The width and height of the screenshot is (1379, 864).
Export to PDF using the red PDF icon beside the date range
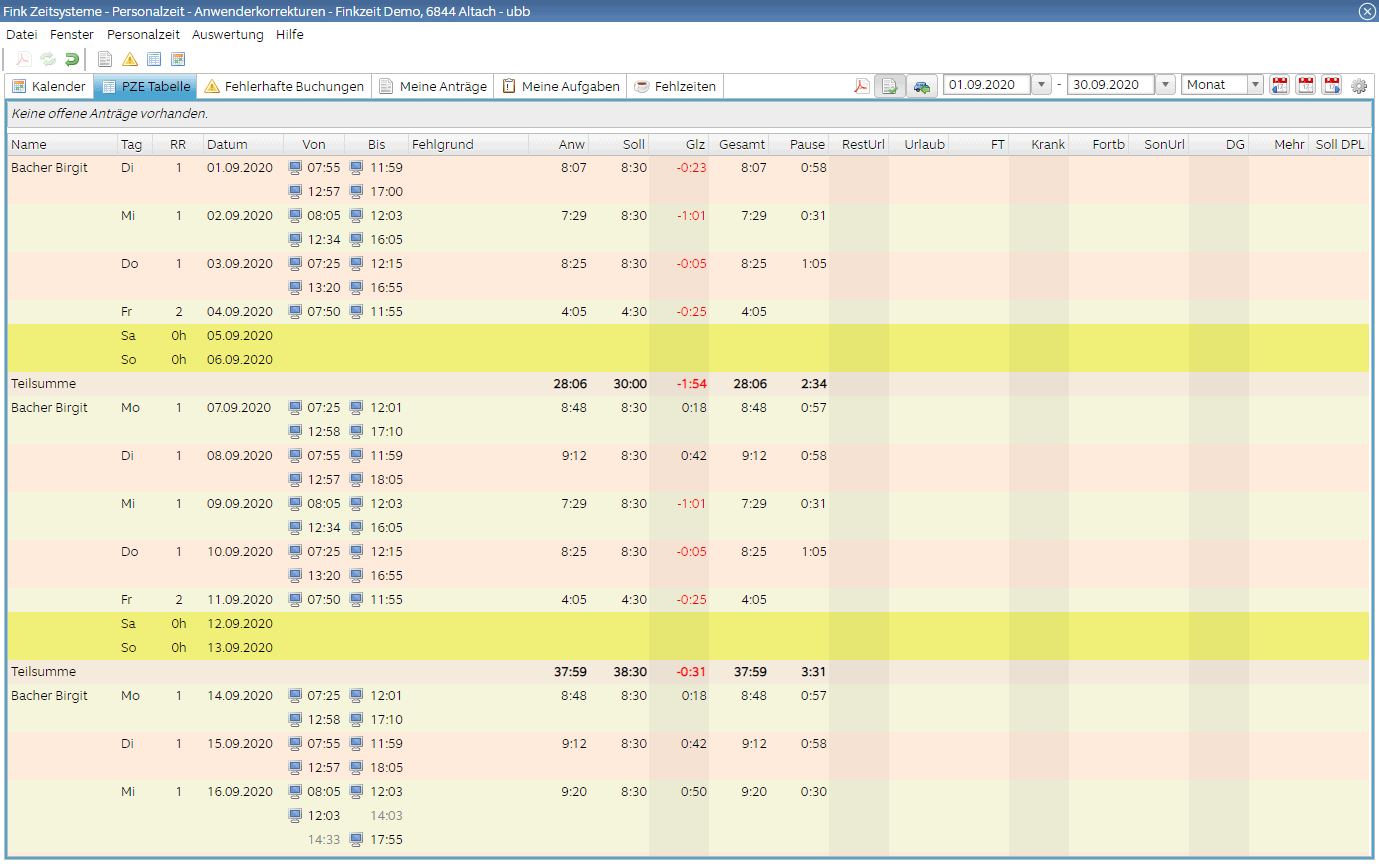tap(861, 86)
